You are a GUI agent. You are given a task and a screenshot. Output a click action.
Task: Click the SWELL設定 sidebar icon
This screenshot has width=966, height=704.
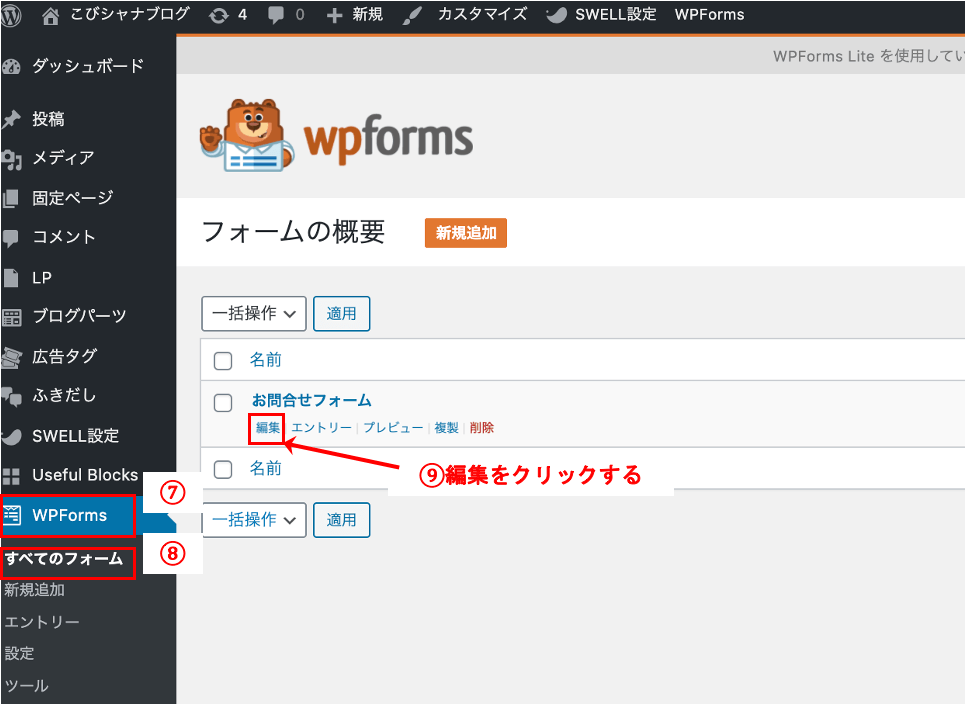pyautogui.click(x=12, y=437)
